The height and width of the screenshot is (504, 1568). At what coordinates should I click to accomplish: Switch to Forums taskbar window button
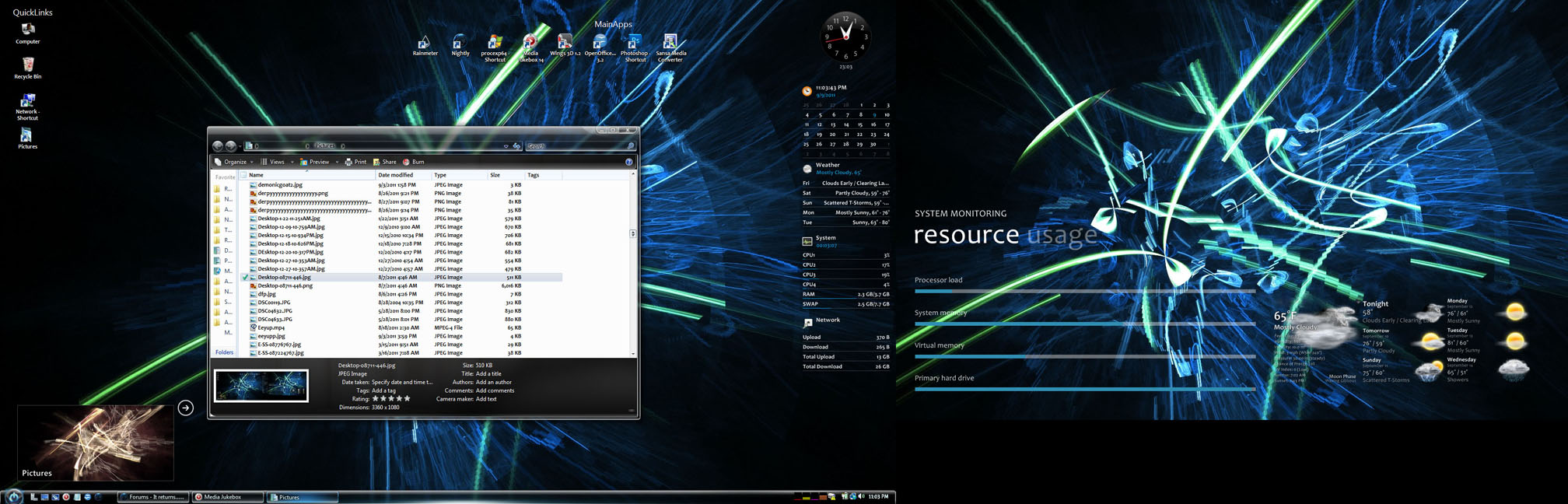153,497
